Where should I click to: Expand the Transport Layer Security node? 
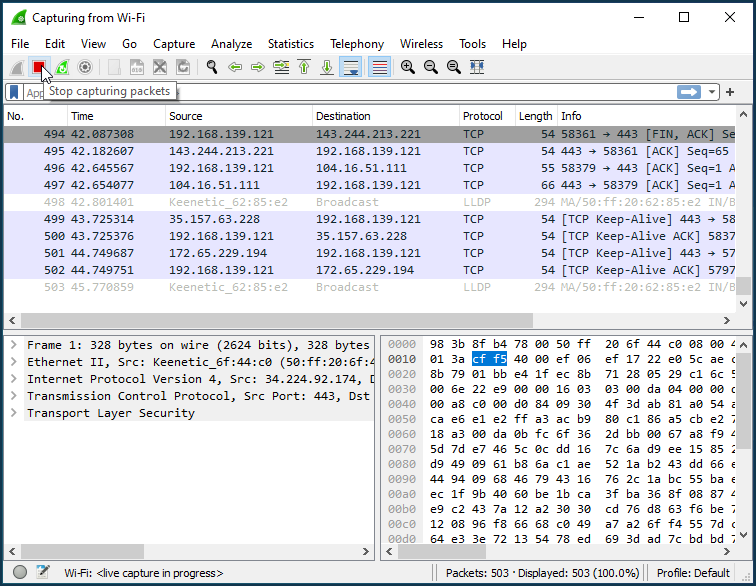14,413
